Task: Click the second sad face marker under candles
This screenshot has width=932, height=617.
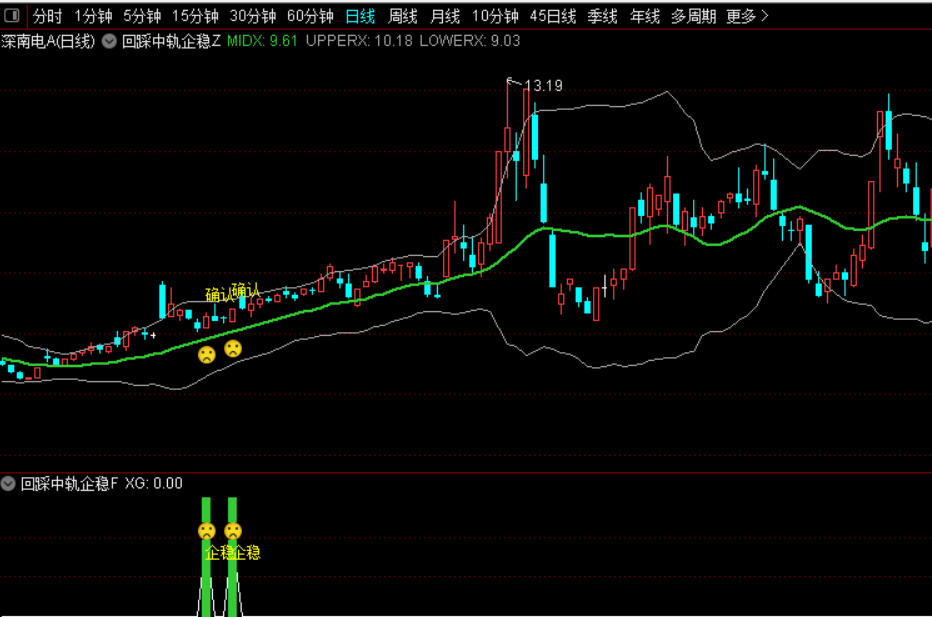Action: (x=233, y=348)
